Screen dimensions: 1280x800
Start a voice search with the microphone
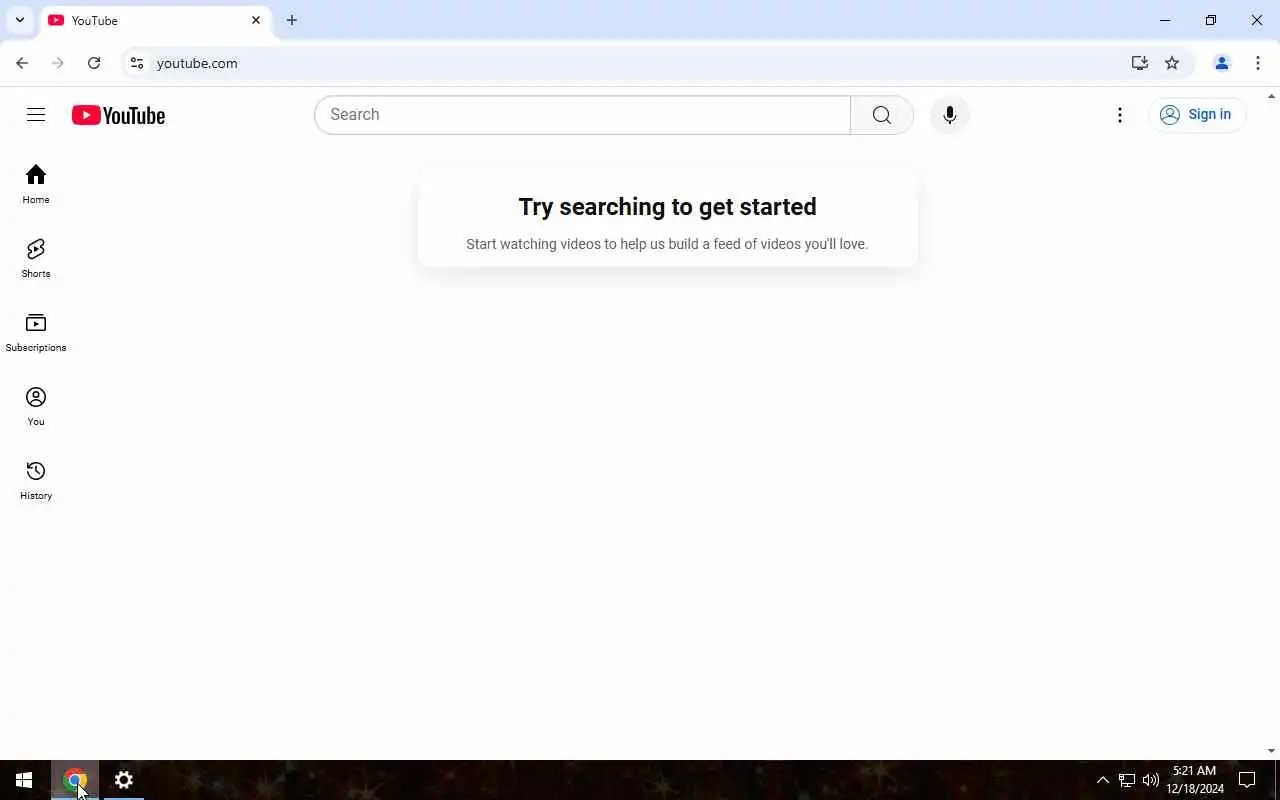click(x=949, y=115)
